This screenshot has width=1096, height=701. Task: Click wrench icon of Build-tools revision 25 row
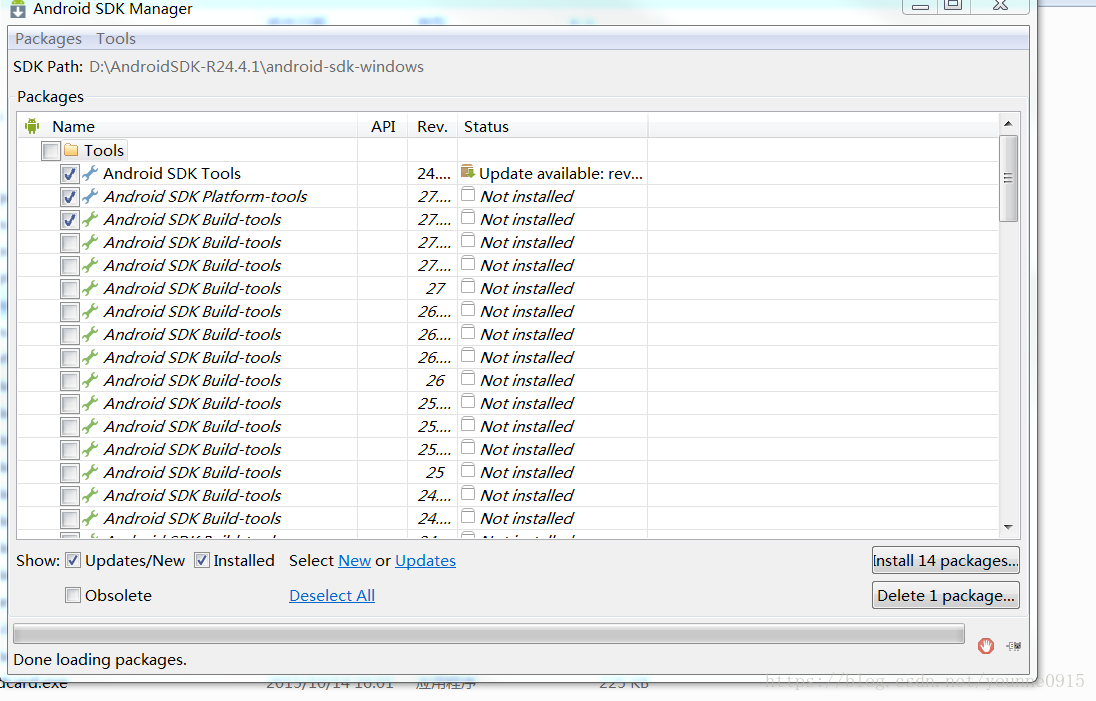[89, 472]
